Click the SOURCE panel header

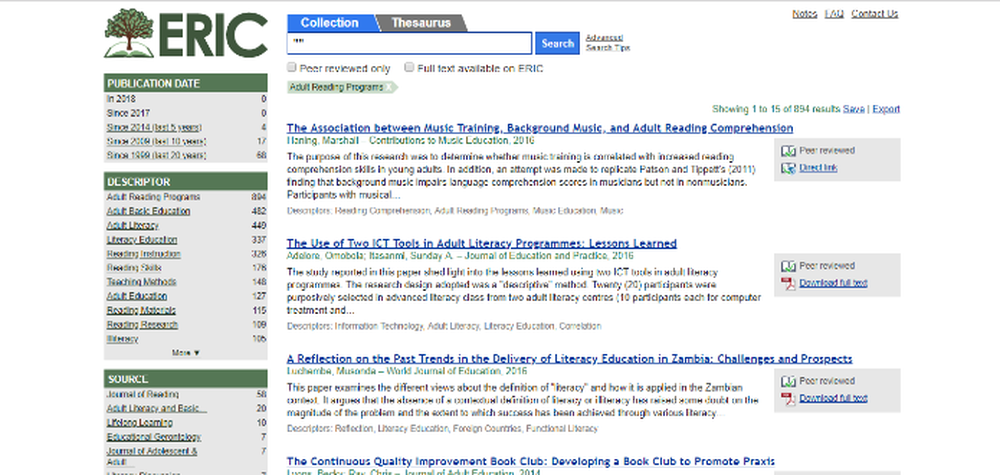point(186,379)
